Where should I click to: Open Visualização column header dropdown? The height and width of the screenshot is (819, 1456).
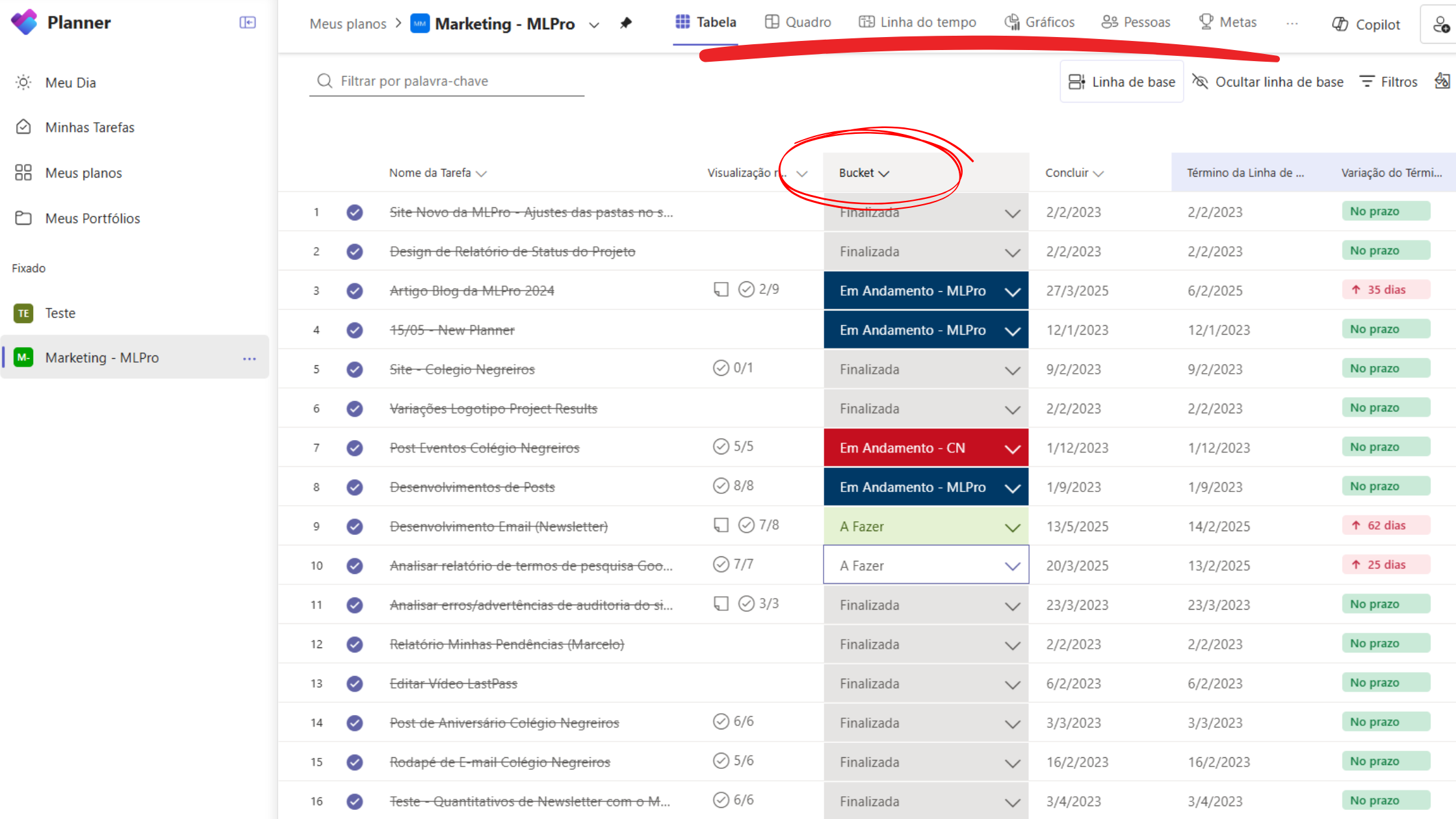coord(802,174)
